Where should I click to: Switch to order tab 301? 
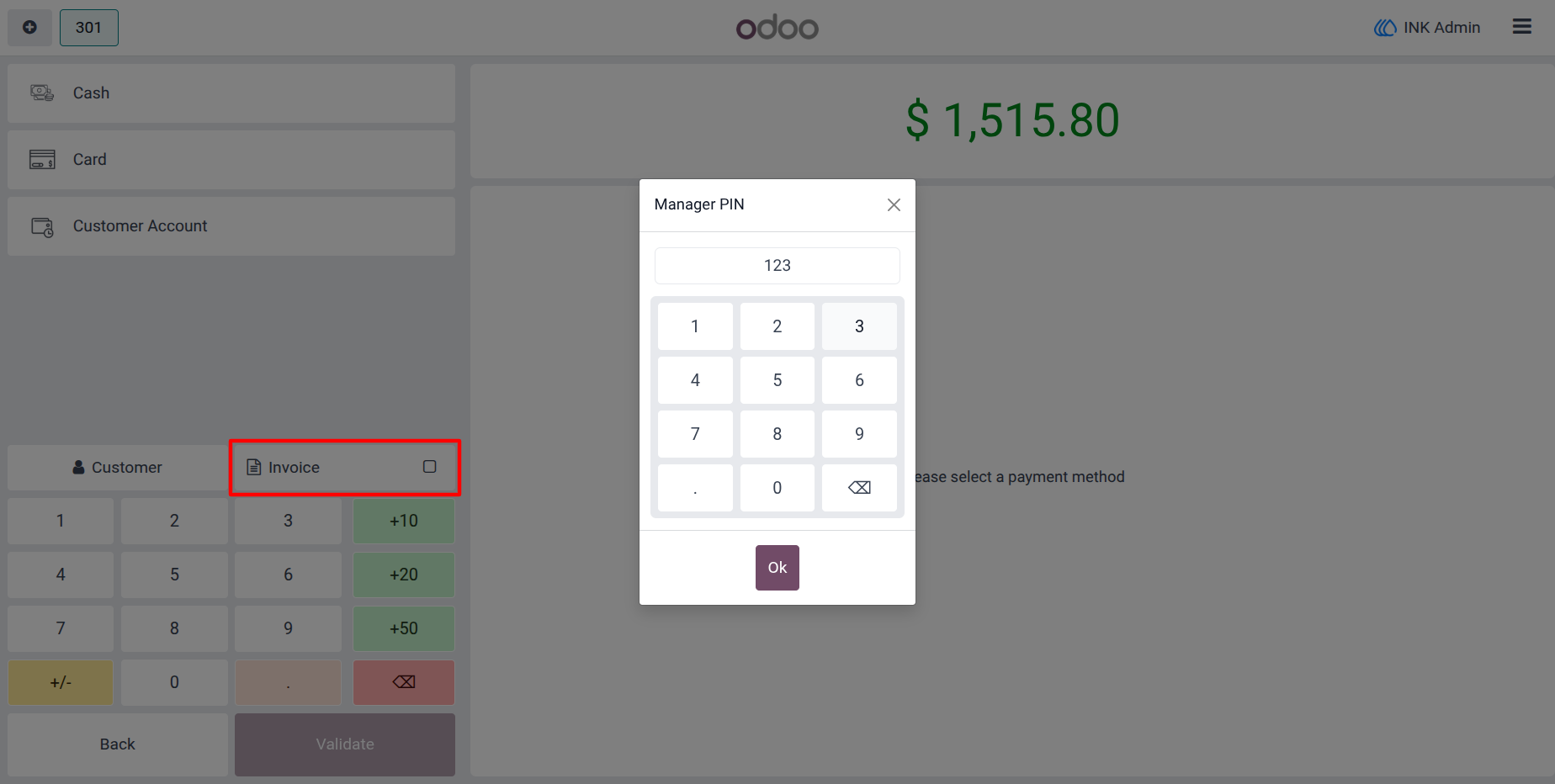click(88, 27)
